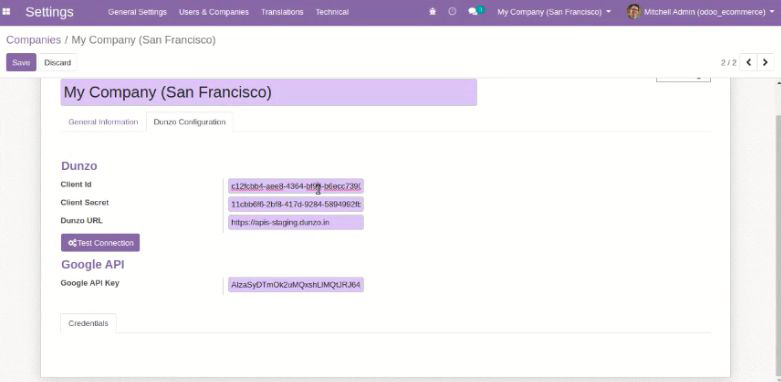Switch to General Information tab

pyautogui.click(x=103, y=122)
